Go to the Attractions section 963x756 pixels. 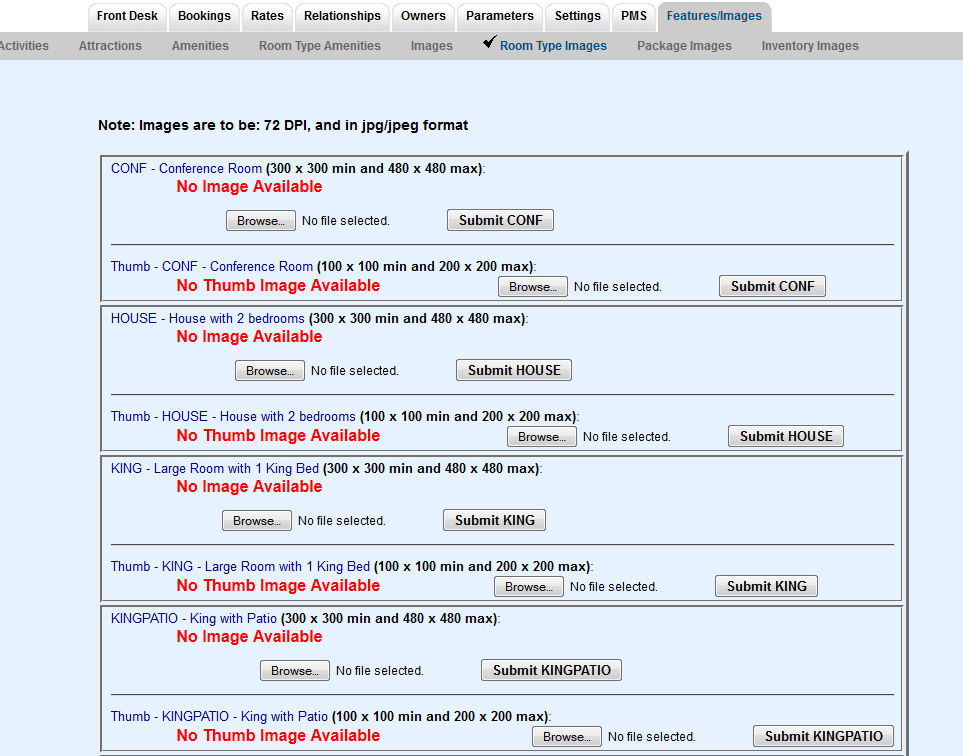click(110, 46)
